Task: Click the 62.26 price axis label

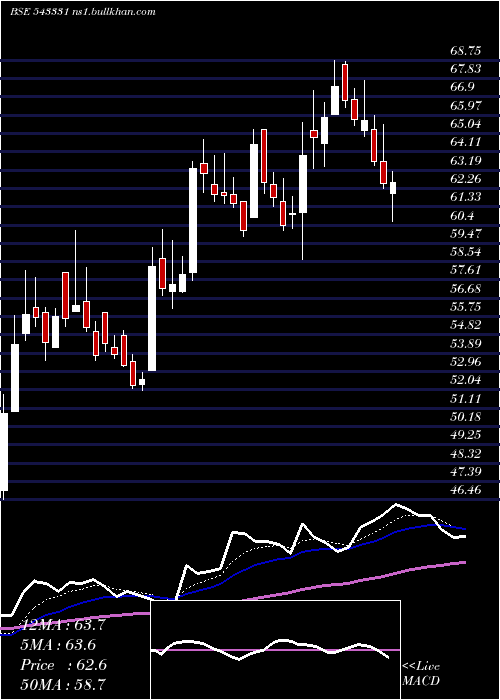Action: pos(466,179)
